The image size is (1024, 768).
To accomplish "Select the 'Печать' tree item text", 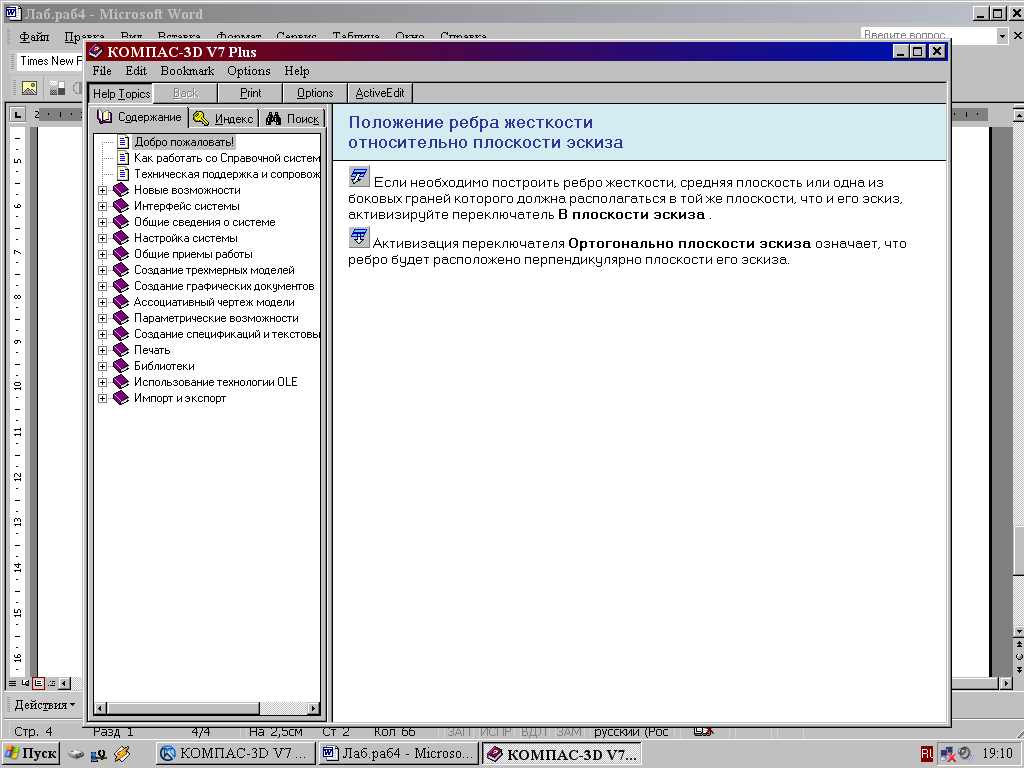I will point(152,350).
